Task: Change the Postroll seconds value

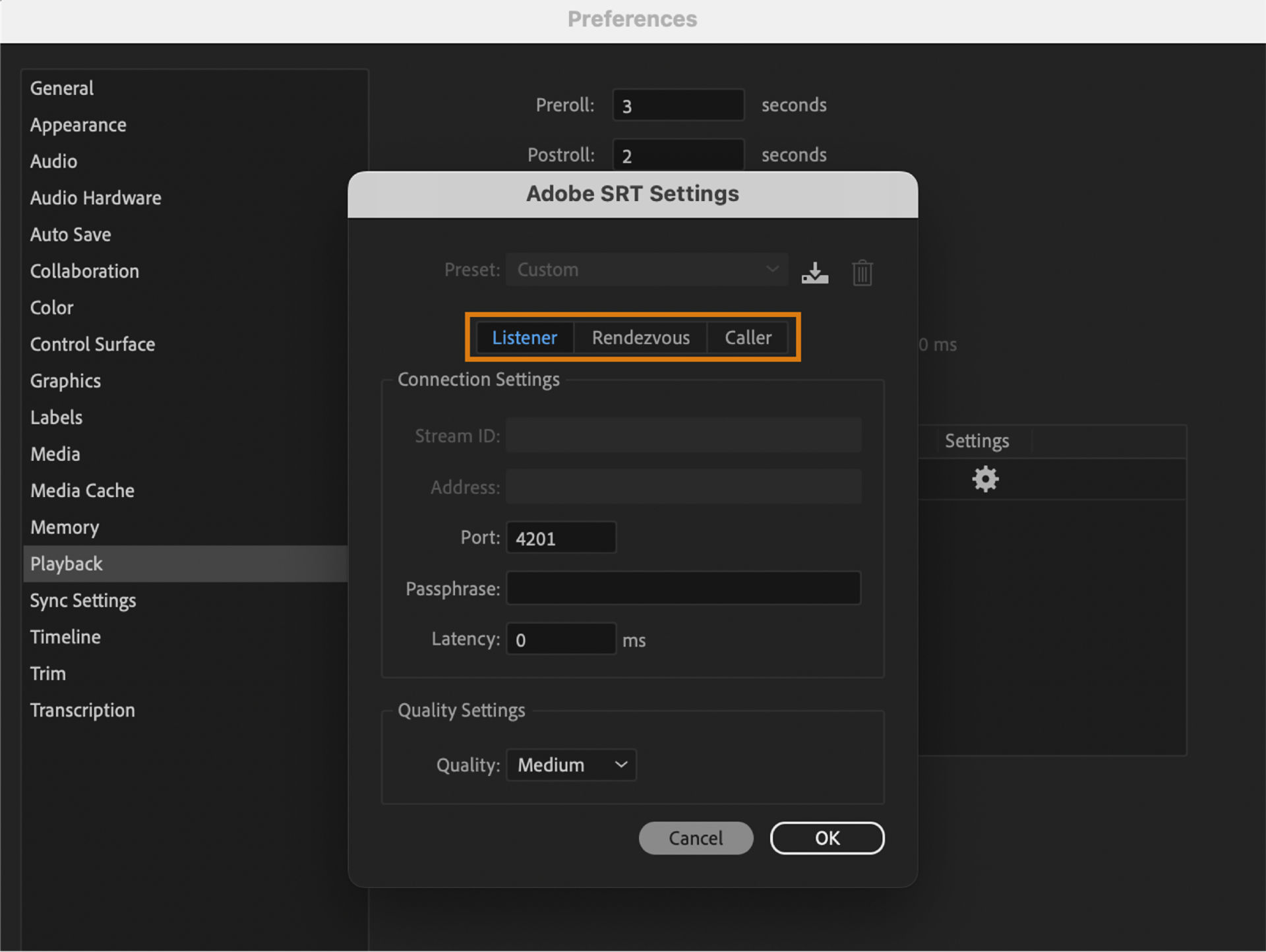Action: [678, 154]
